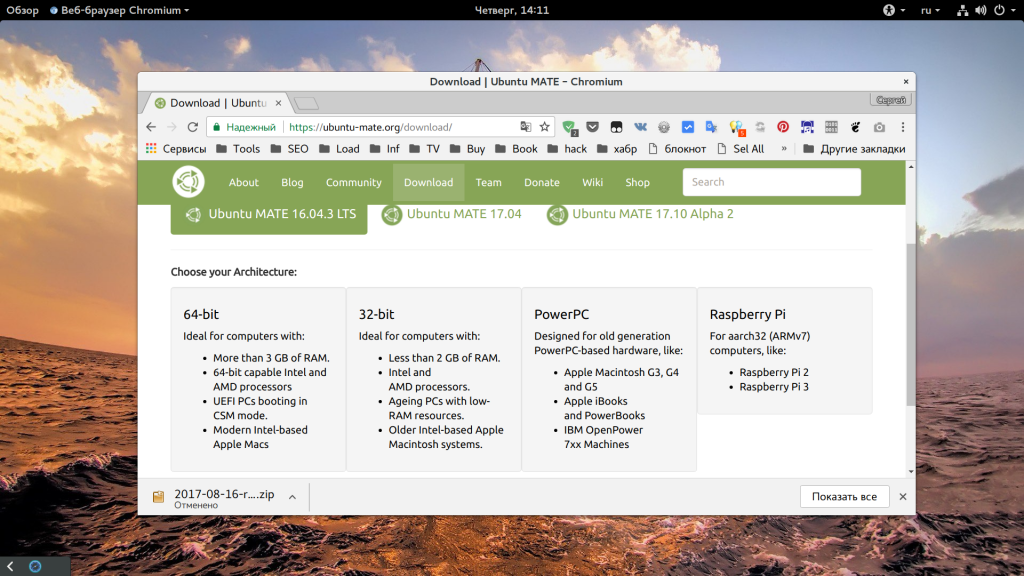
Task: Open the canceled 2017-08-16 zip download item
Action: tap(224, 498)
